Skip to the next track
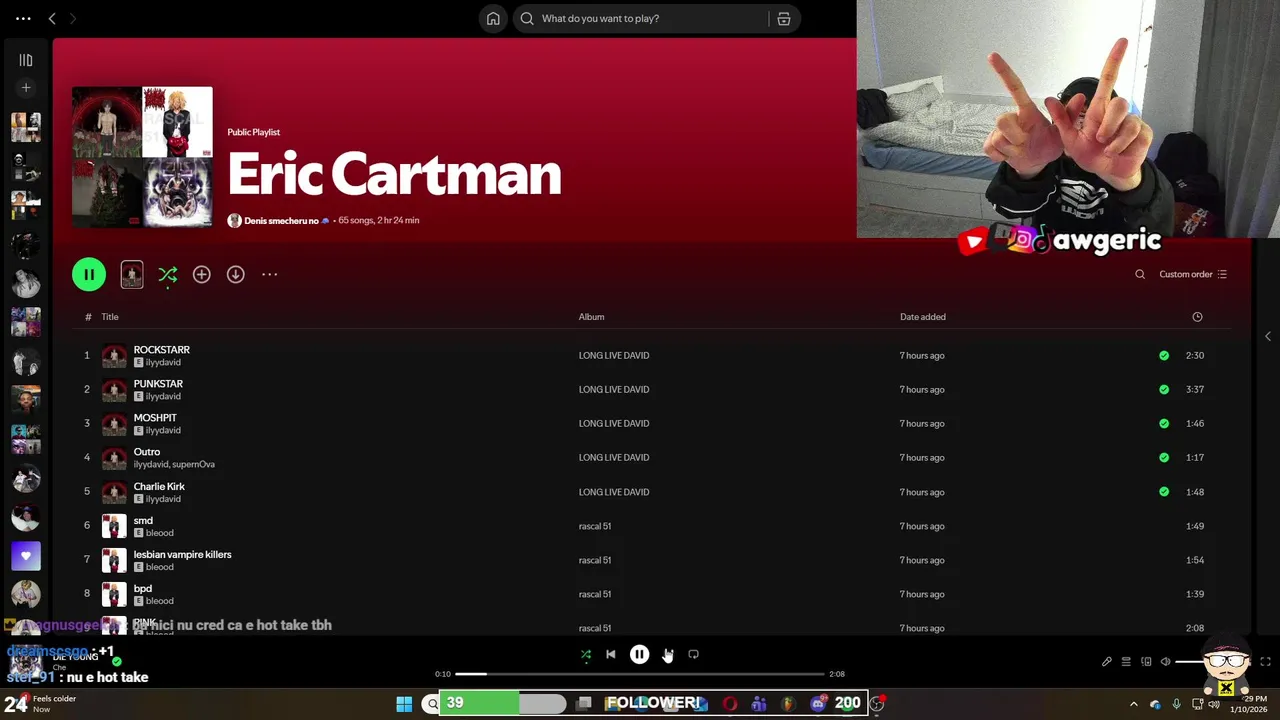1280x720 pixels. point(667,655)
